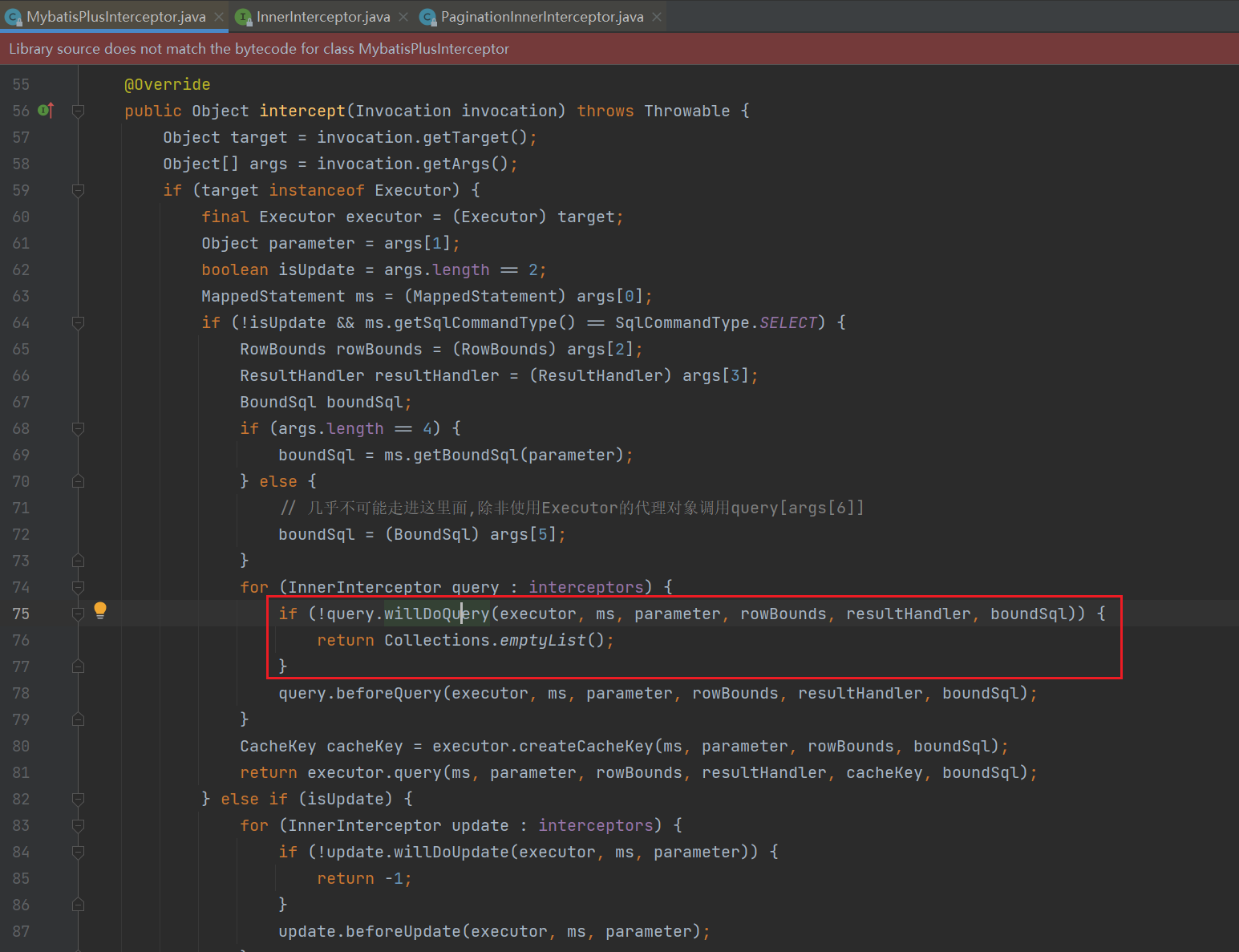Close the InnerInterceptor.java tab
This screenshot has height=952, width=1239.
pyautogui.click(x=403, y=17)
